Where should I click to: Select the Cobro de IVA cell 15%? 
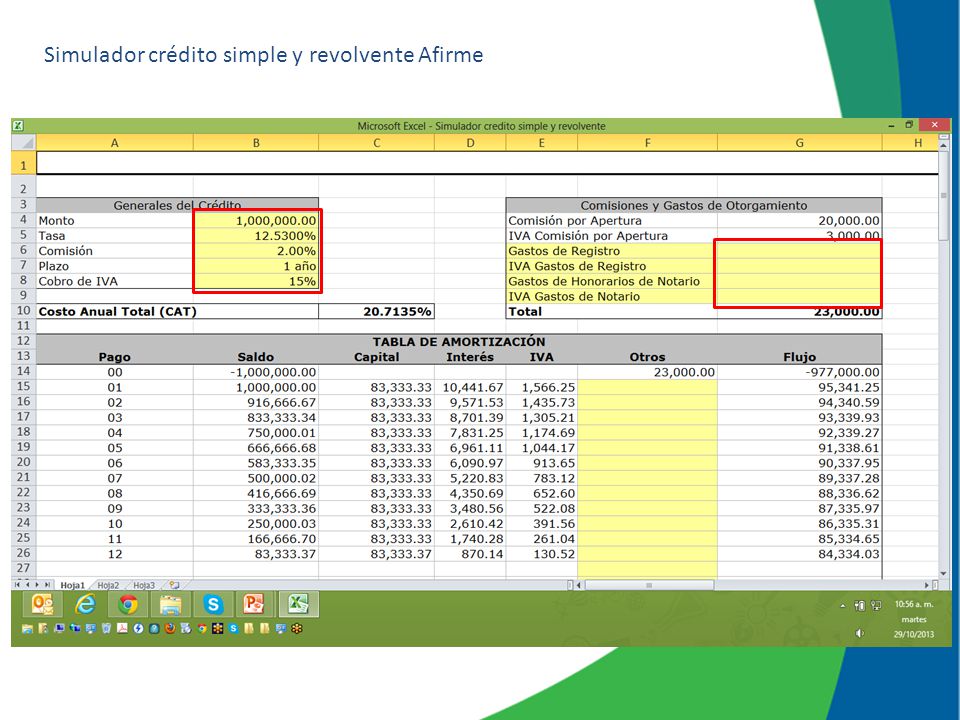pos(256,281)
